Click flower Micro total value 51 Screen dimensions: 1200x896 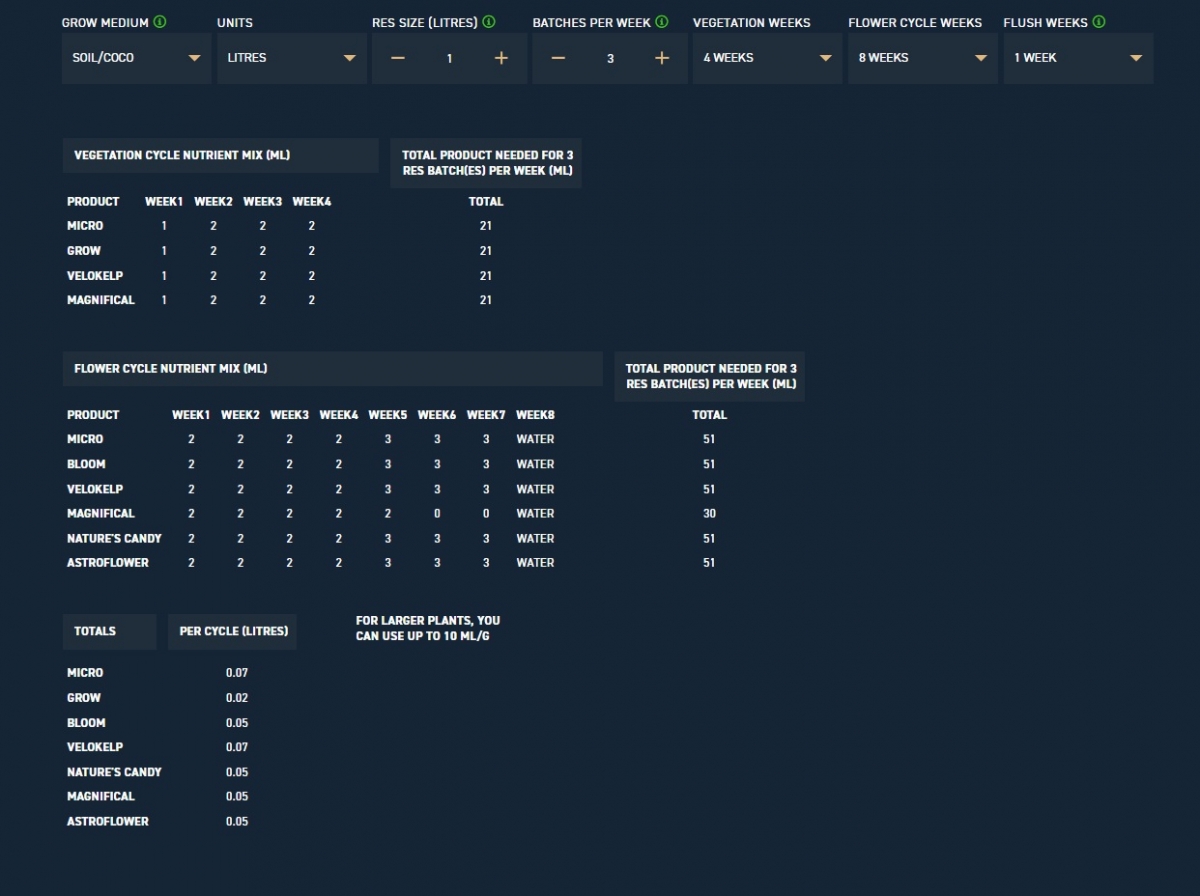click(709, 439)
